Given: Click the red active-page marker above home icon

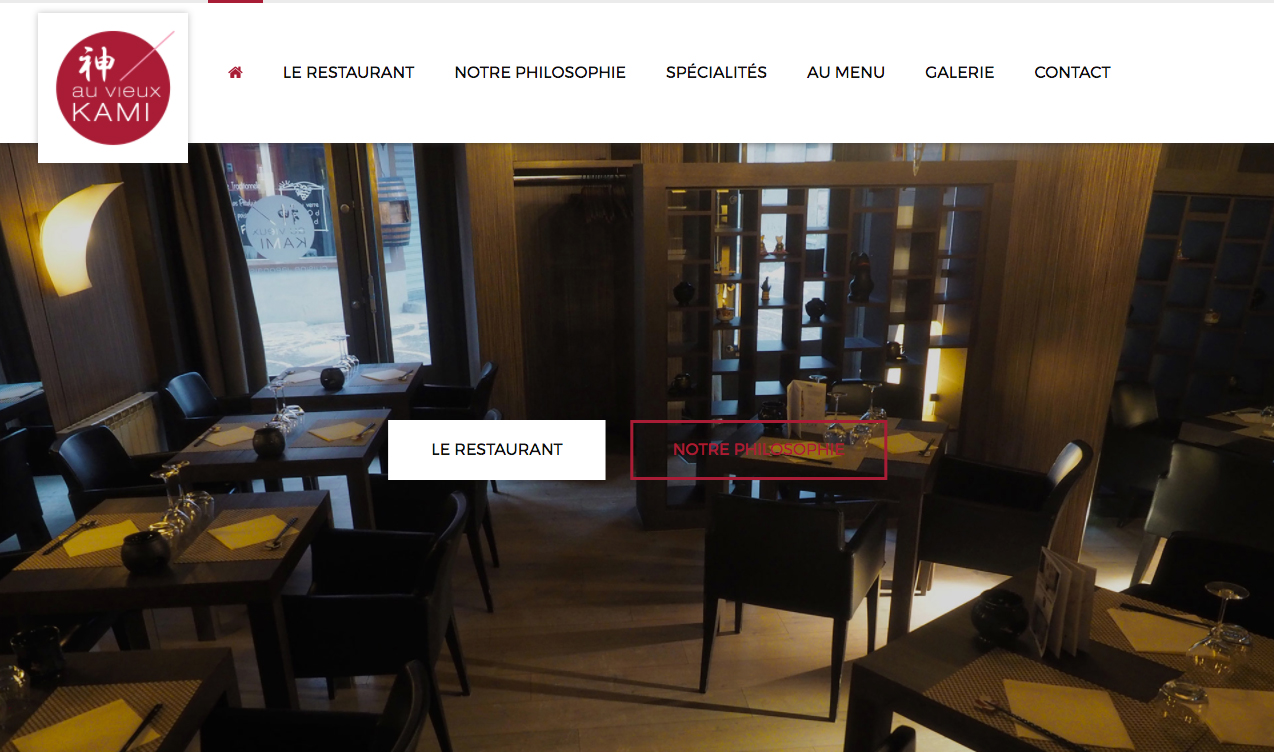Looking at the screenshot, I should point(235,2).
